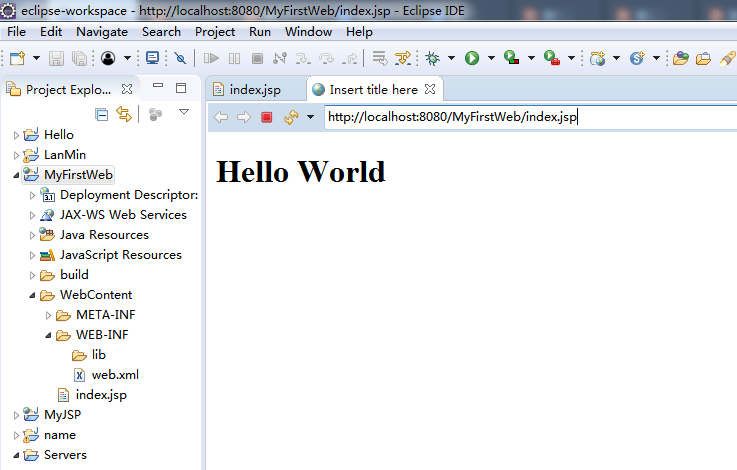
Task: Minimize the Project Explorer panel
Action: [x=158, y=86]
